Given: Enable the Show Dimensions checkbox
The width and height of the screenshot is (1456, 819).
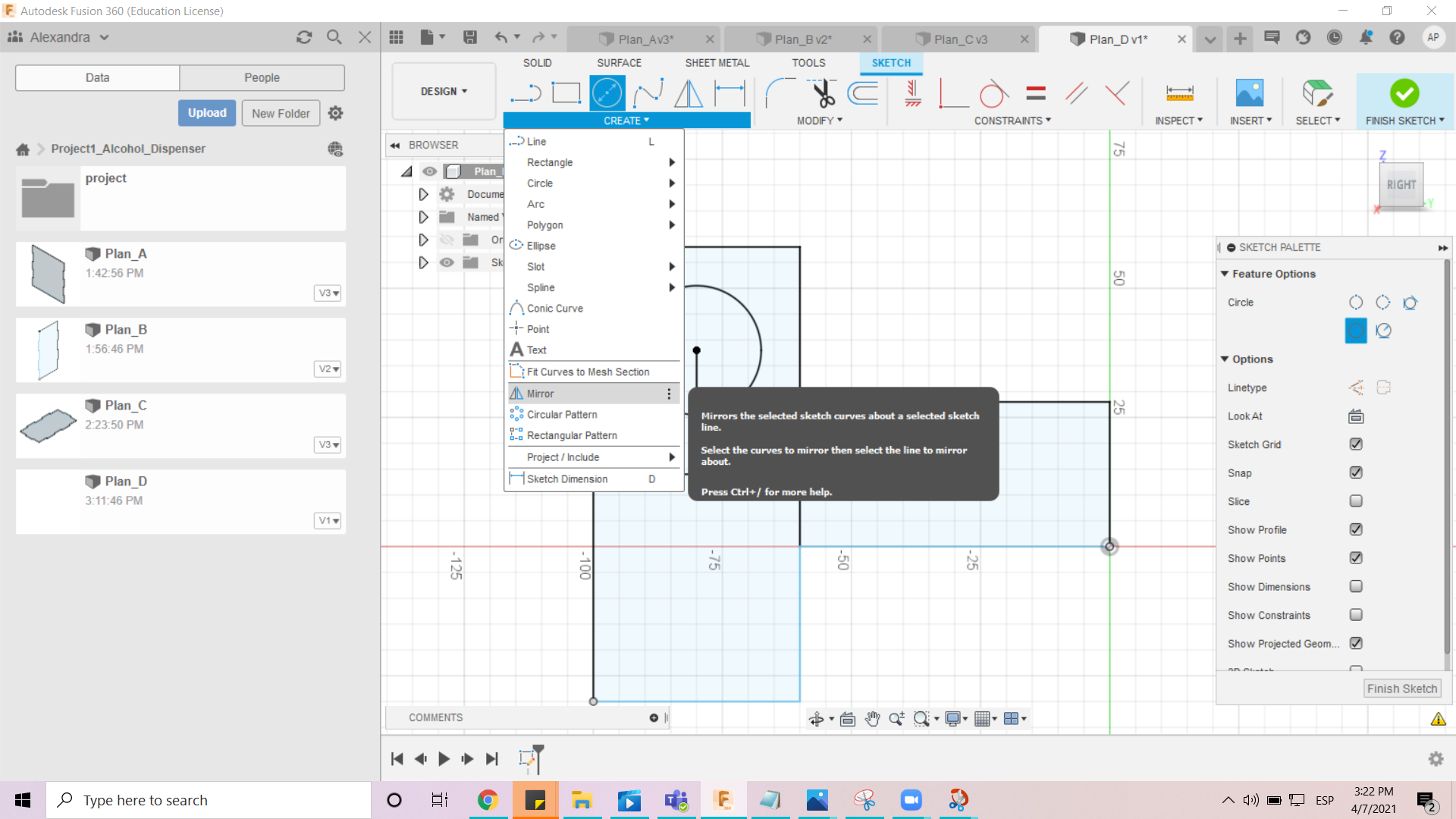Looking at the screenshot, I should pos(1356,586).
